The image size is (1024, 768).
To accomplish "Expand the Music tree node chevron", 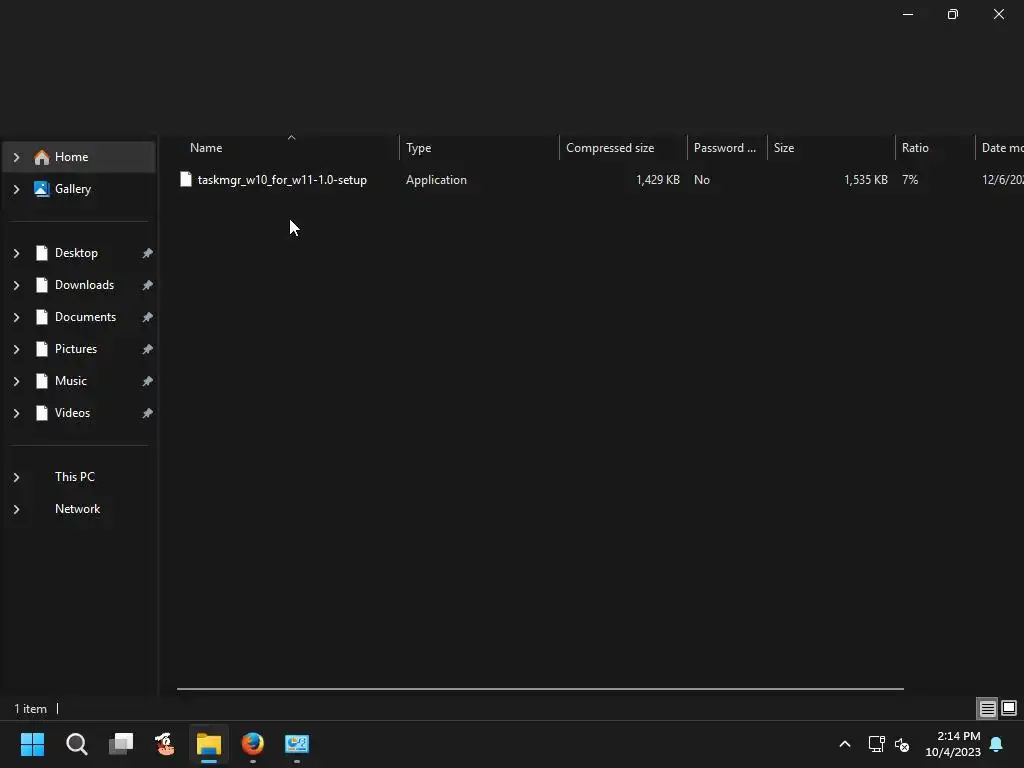I will point(16,381).
